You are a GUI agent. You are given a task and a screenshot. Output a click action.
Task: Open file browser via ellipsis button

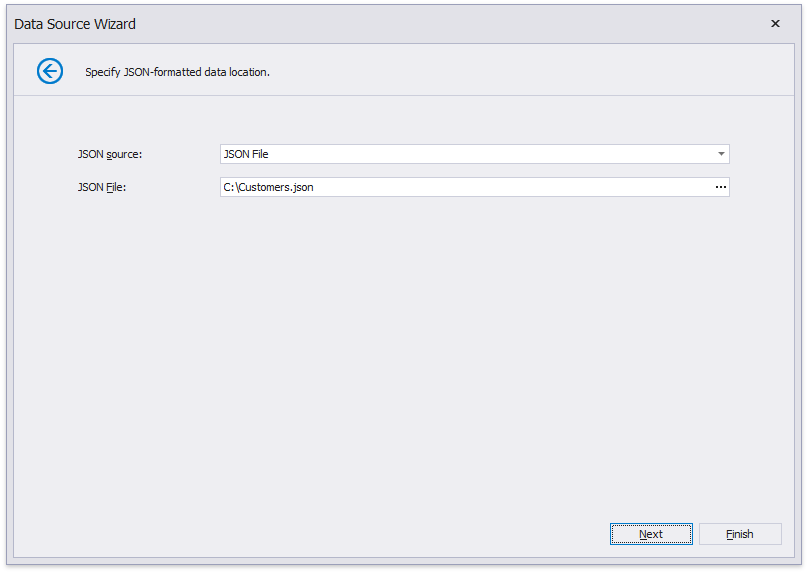(720, 187)
